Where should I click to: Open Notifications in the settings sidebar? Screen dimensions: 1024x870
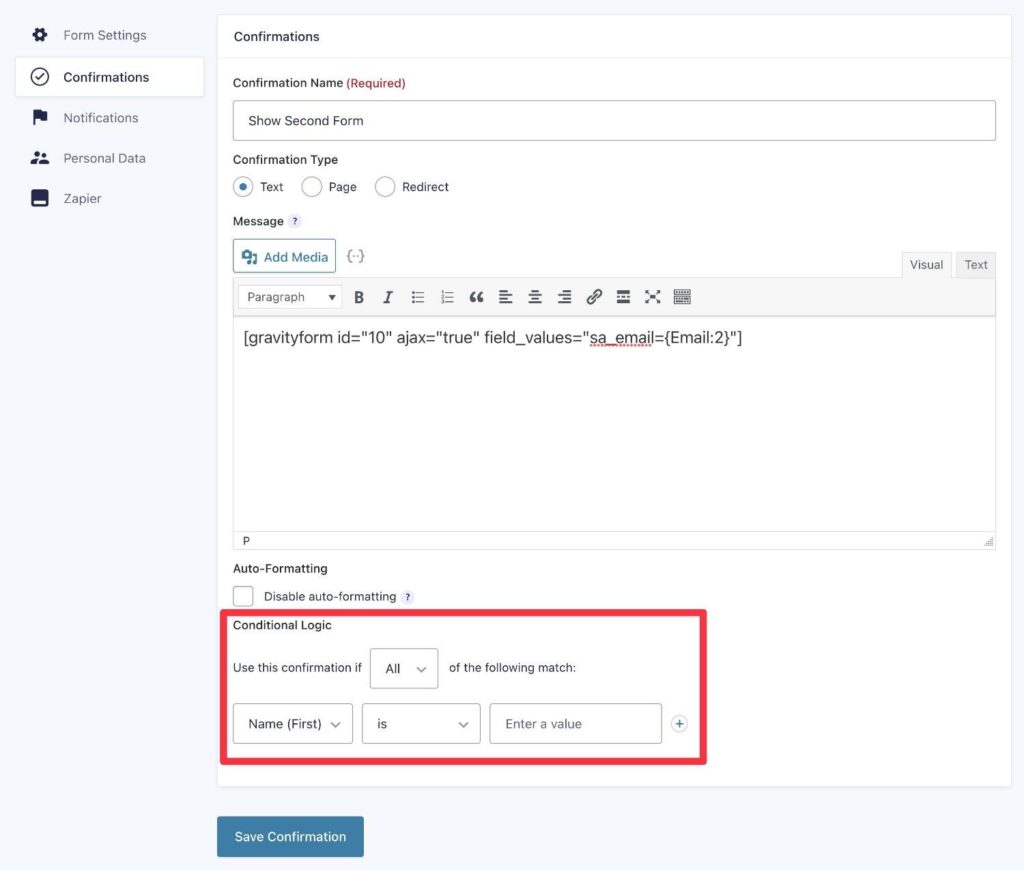point(100,117)
